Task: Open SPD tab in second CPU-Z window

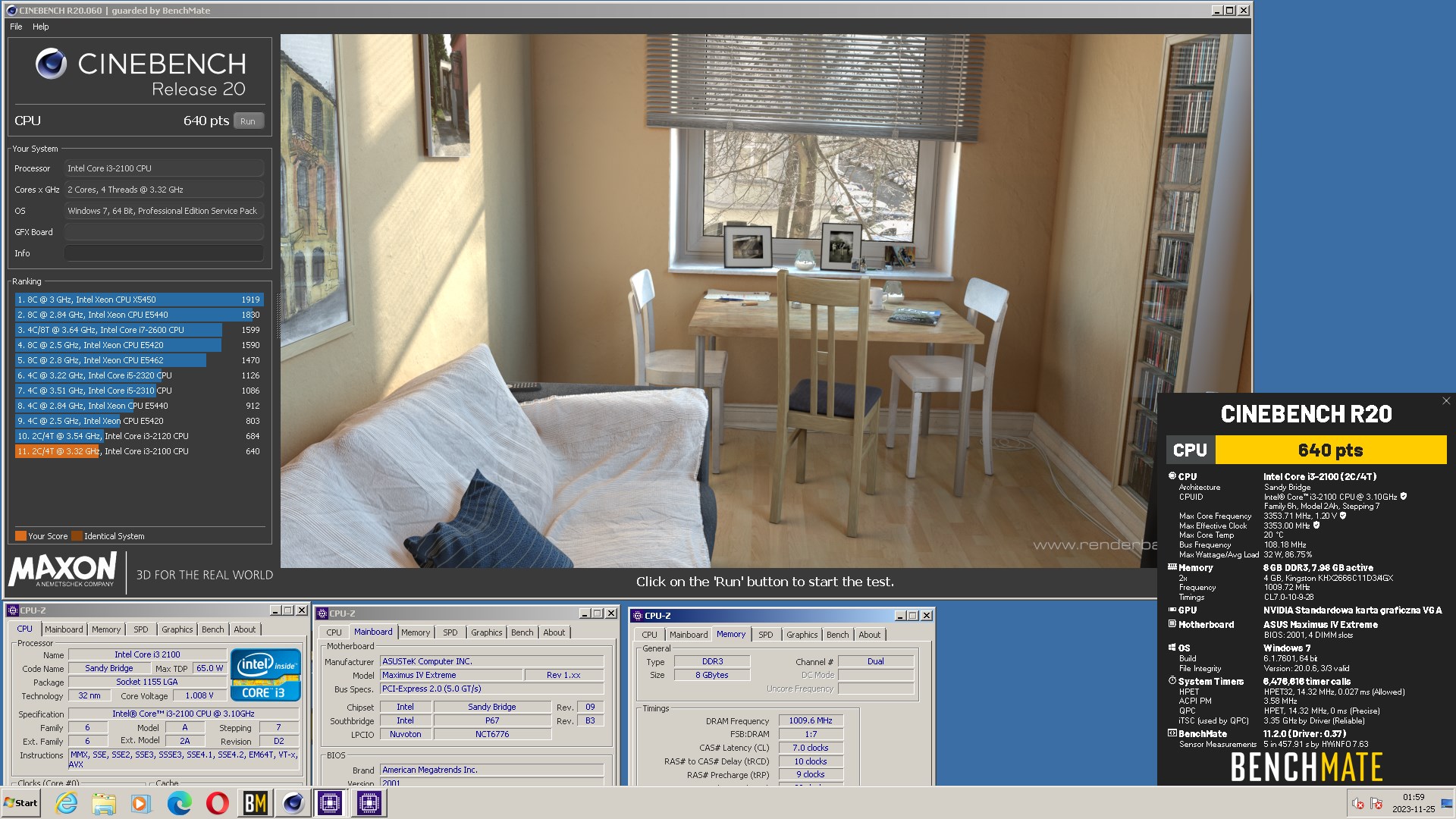Action: click(x=450, y=632)
